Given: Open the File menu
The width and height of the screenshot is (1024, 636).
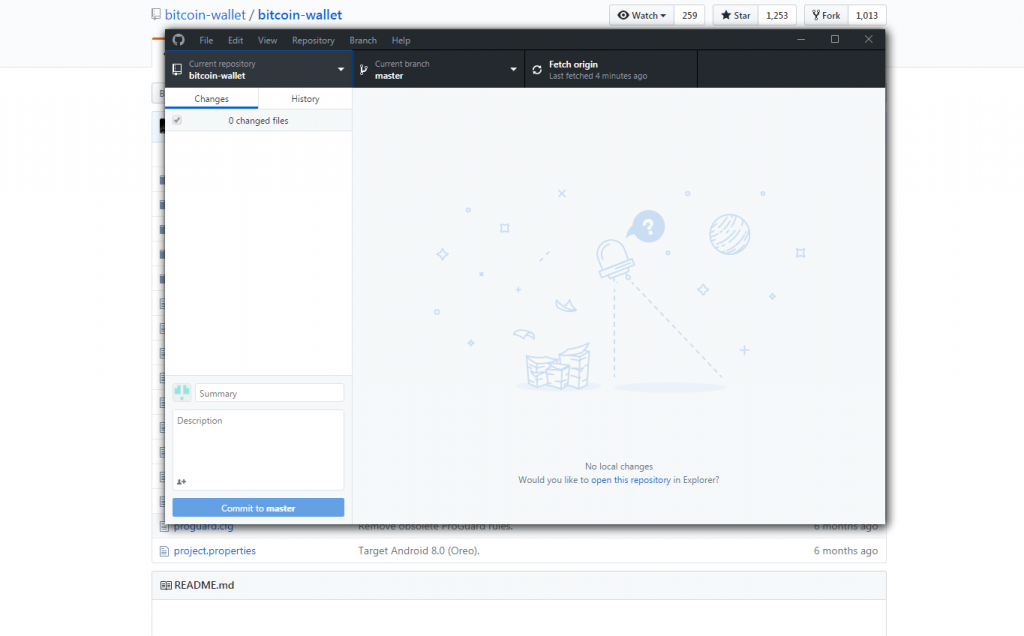Looking at the screenshot, I should click(206, 40).
